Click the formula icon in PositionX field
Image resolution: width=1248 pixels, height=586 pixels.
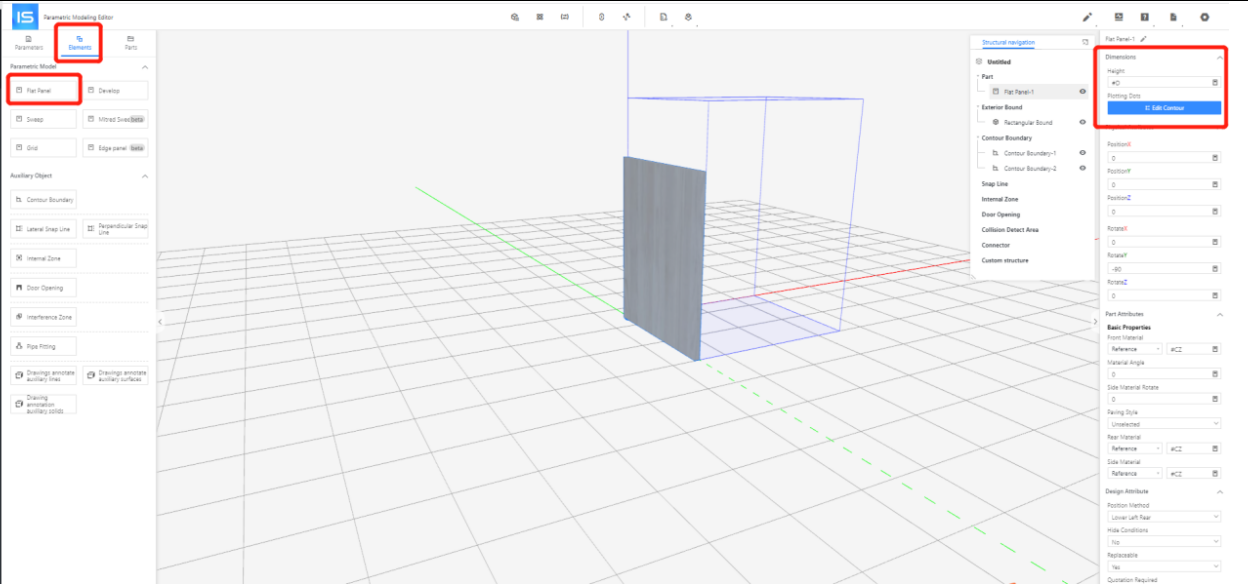click(x=1215, y=158)
